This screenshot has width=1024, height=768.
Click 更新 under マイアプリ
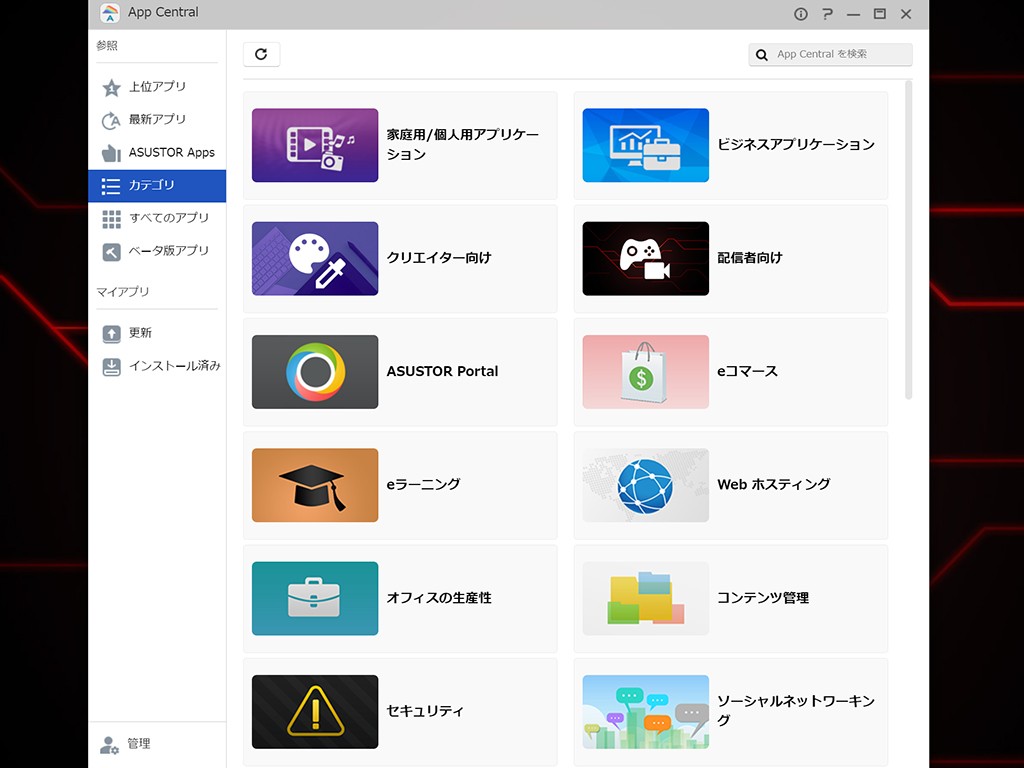tap(140, 333)
